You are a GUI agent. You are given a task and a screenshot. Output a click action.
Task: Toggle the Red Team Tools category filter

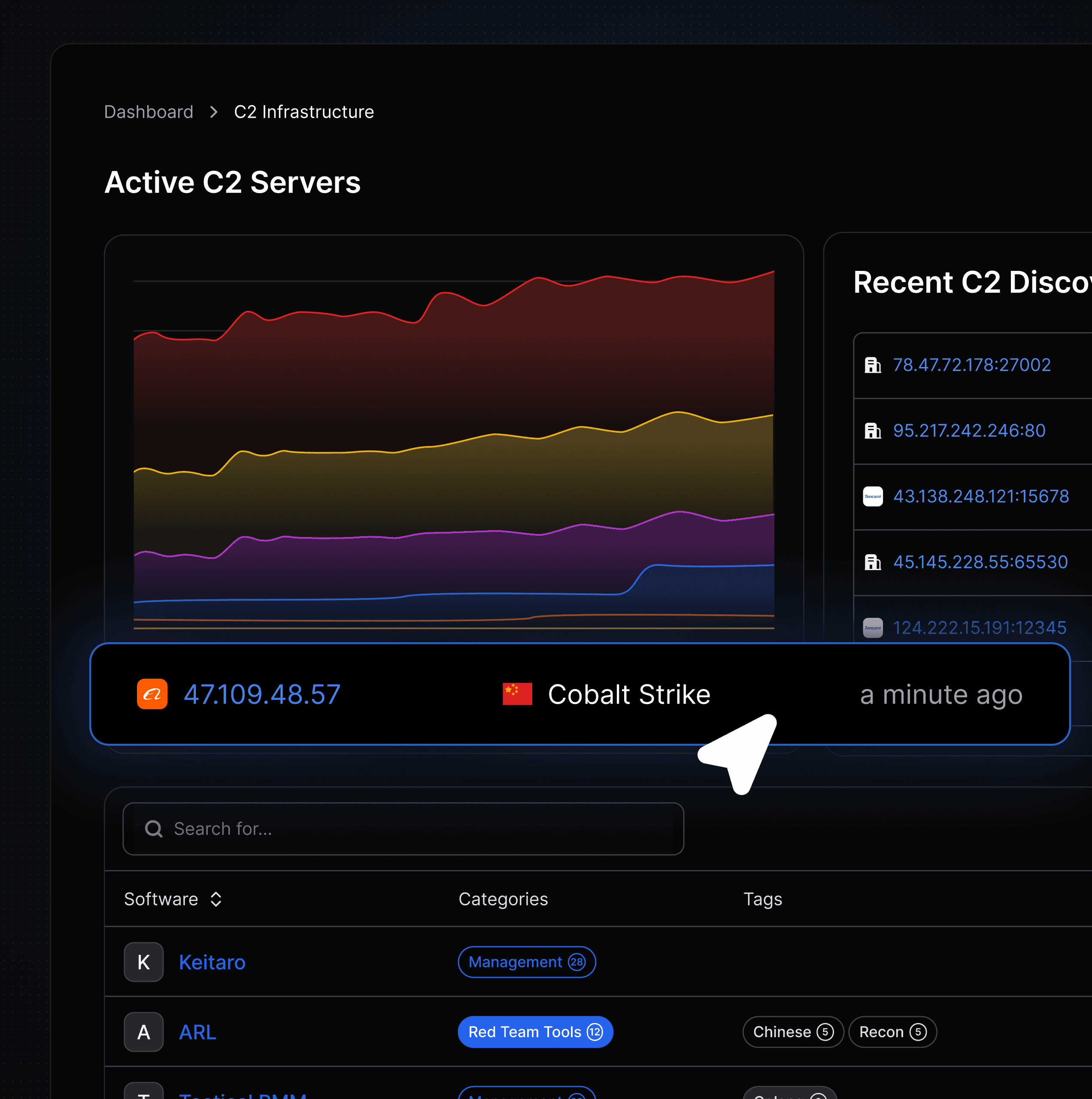535,1032
